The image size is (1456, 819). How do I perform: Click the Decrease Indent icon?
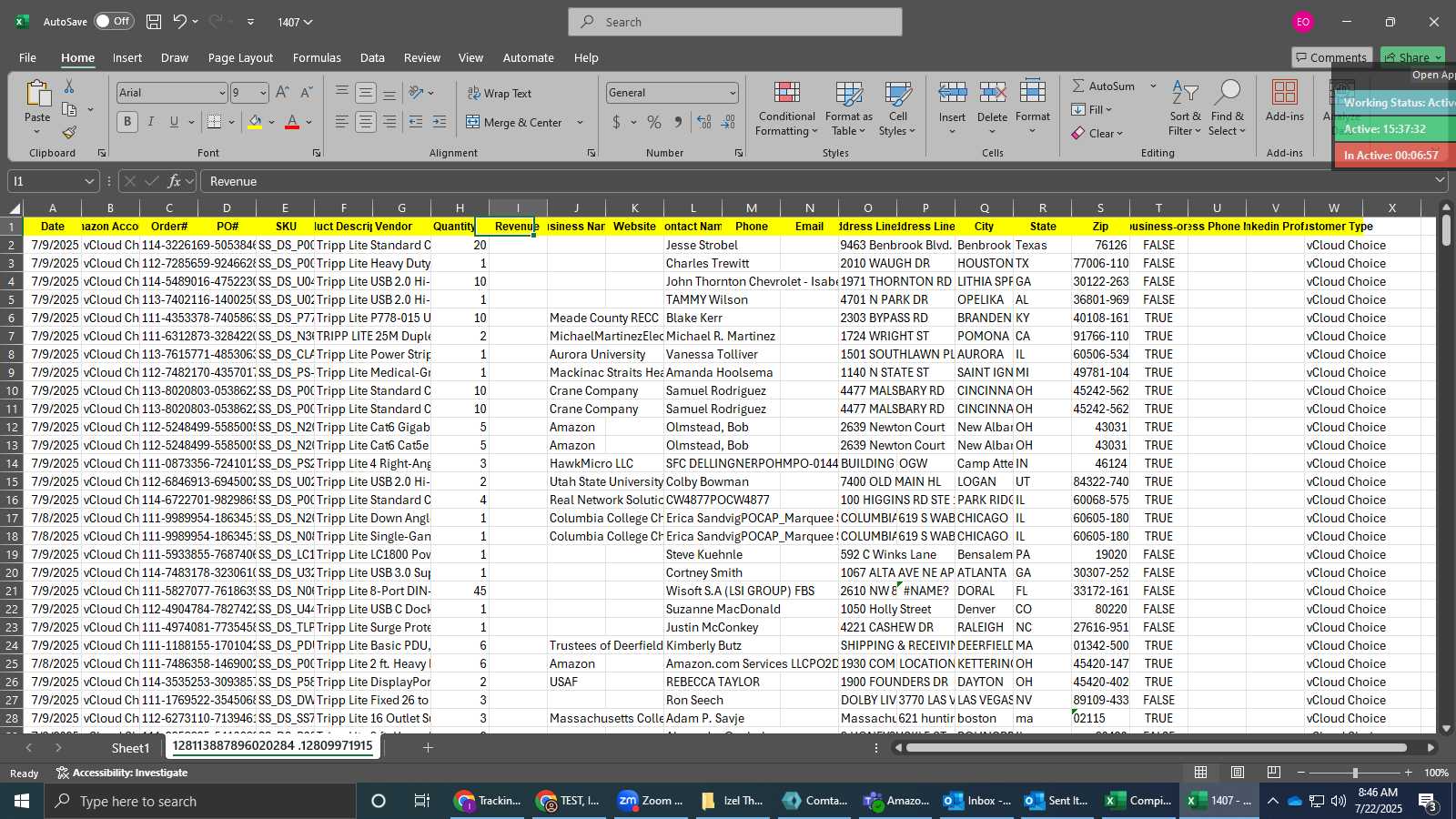[416, 122]
